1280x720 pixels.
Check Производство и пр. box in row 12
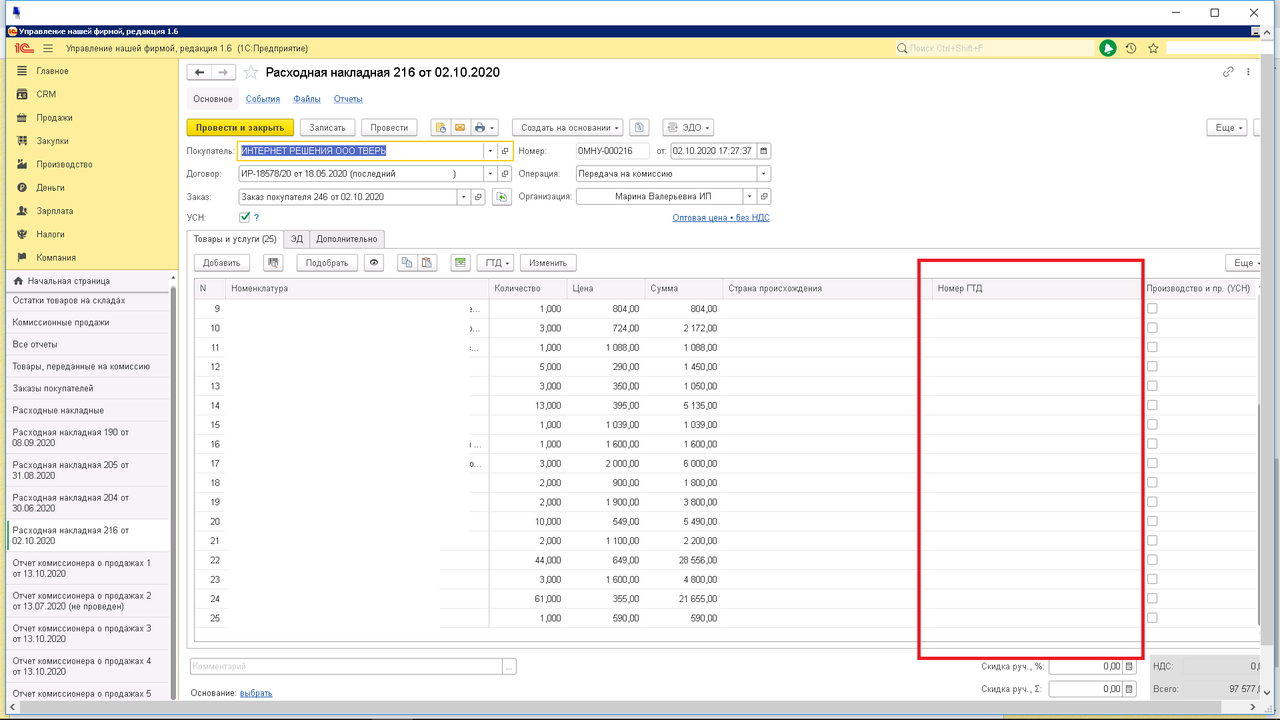pos(1152,366)
